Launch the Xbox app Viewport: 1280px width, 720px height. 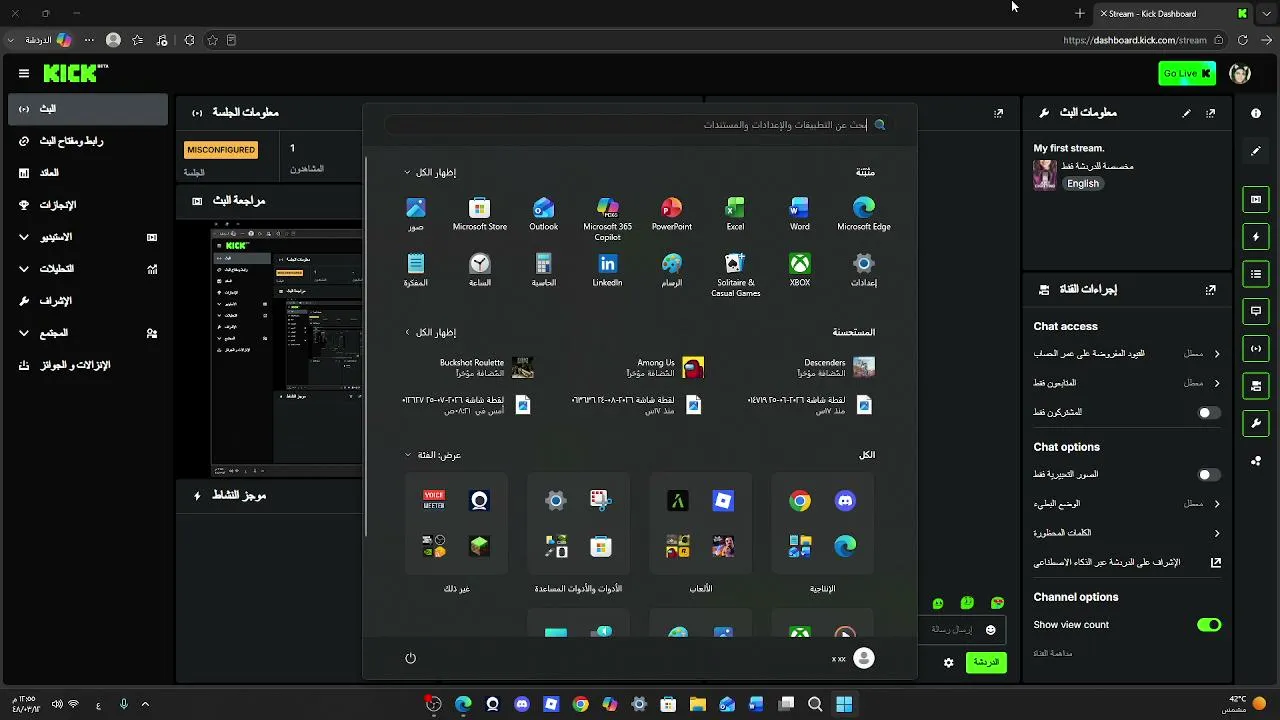(800, 270)
